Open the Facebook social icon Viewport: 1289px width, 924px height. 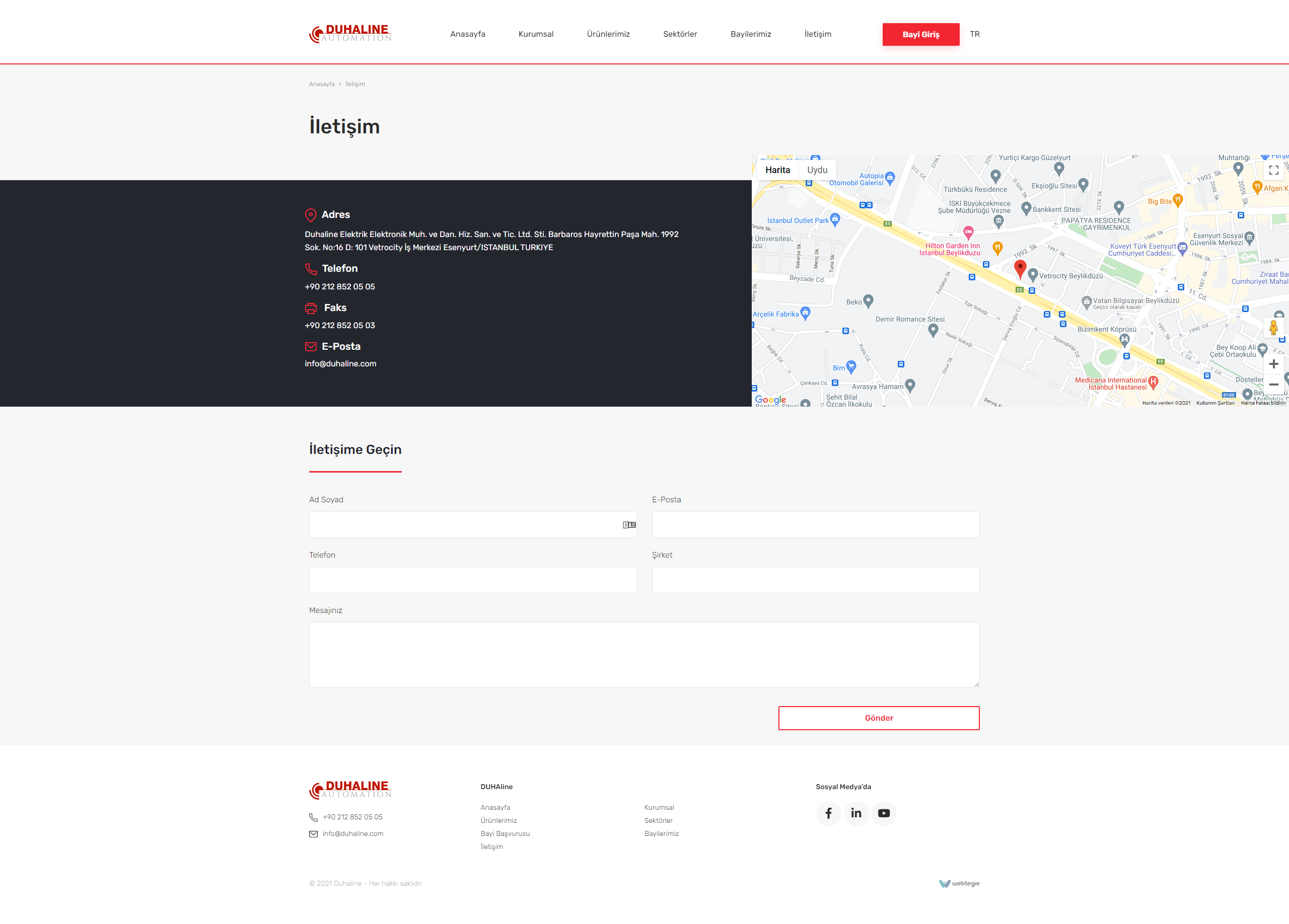coord(828,813)
